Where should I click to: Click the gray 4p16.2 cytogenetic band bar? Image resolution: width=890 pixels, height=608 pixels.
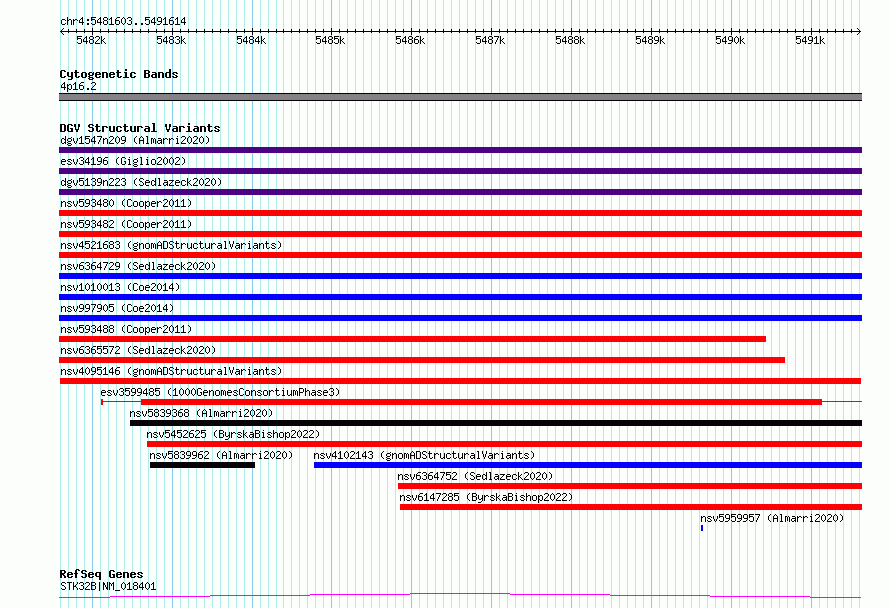[x=460, y=97]
